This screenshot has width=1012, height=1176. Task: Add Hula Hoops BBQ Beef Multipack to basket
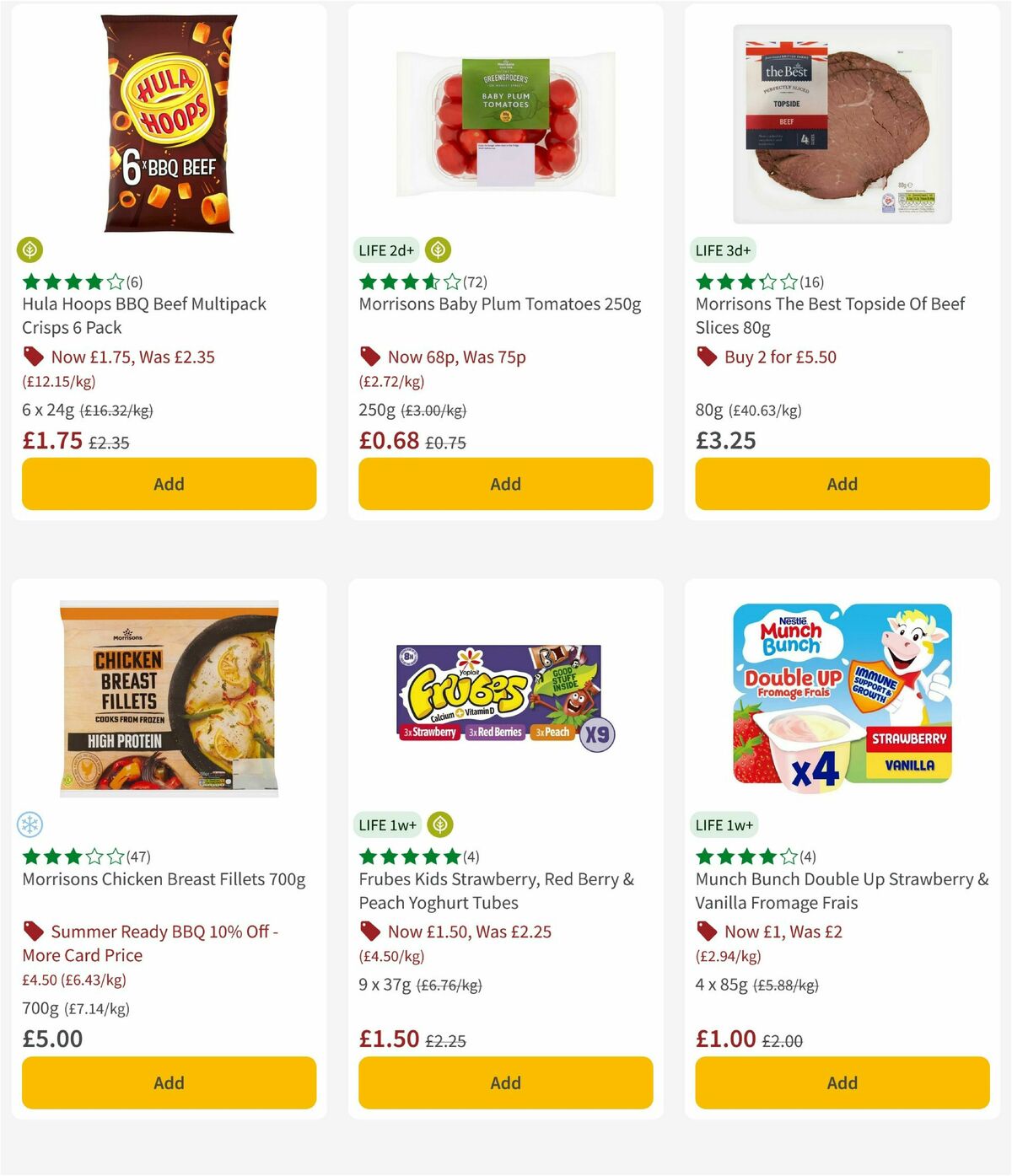click(169, 484)
